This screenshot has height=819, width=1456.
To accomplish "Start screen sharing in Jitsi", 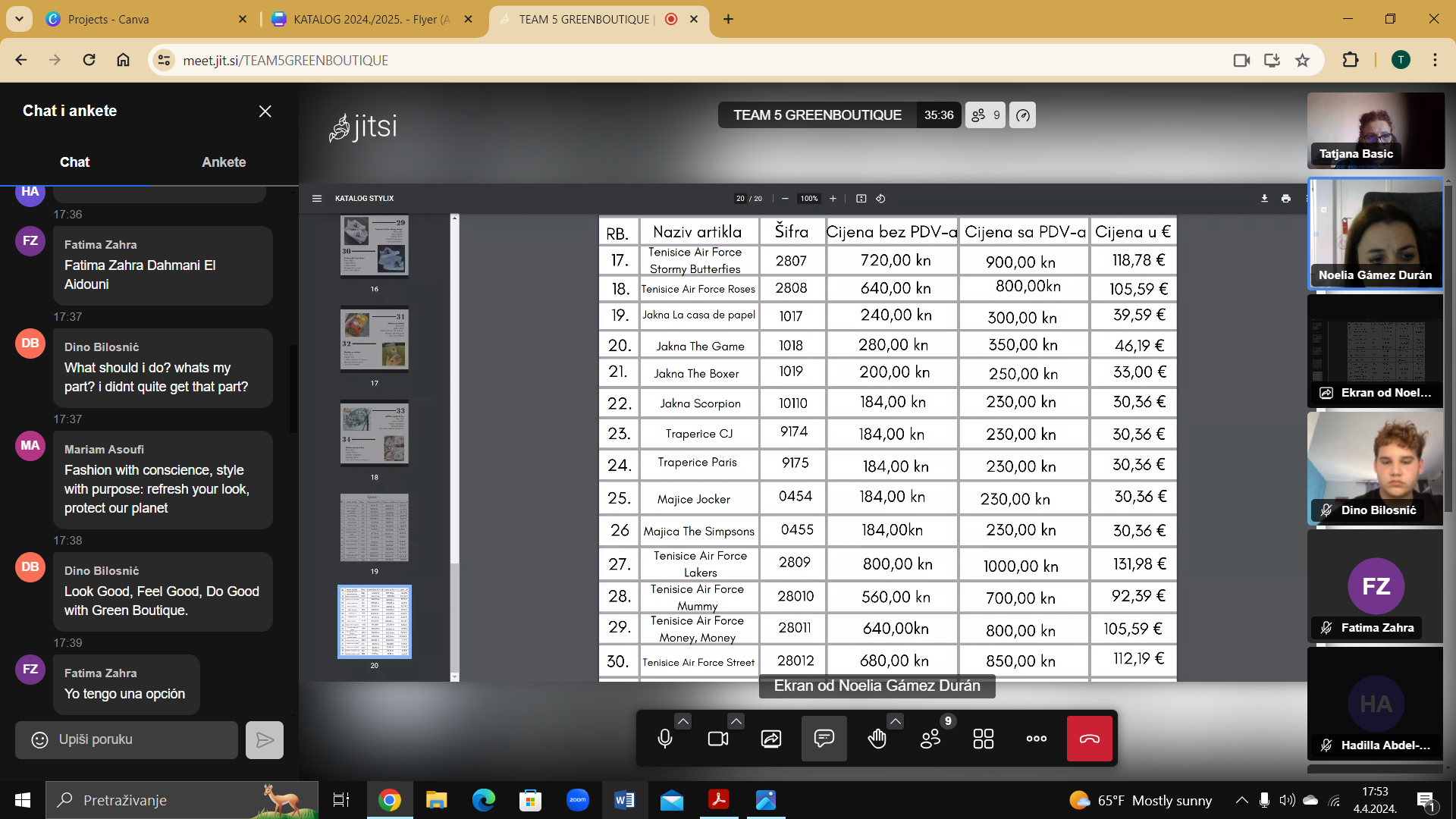I will tap(771, 739).
